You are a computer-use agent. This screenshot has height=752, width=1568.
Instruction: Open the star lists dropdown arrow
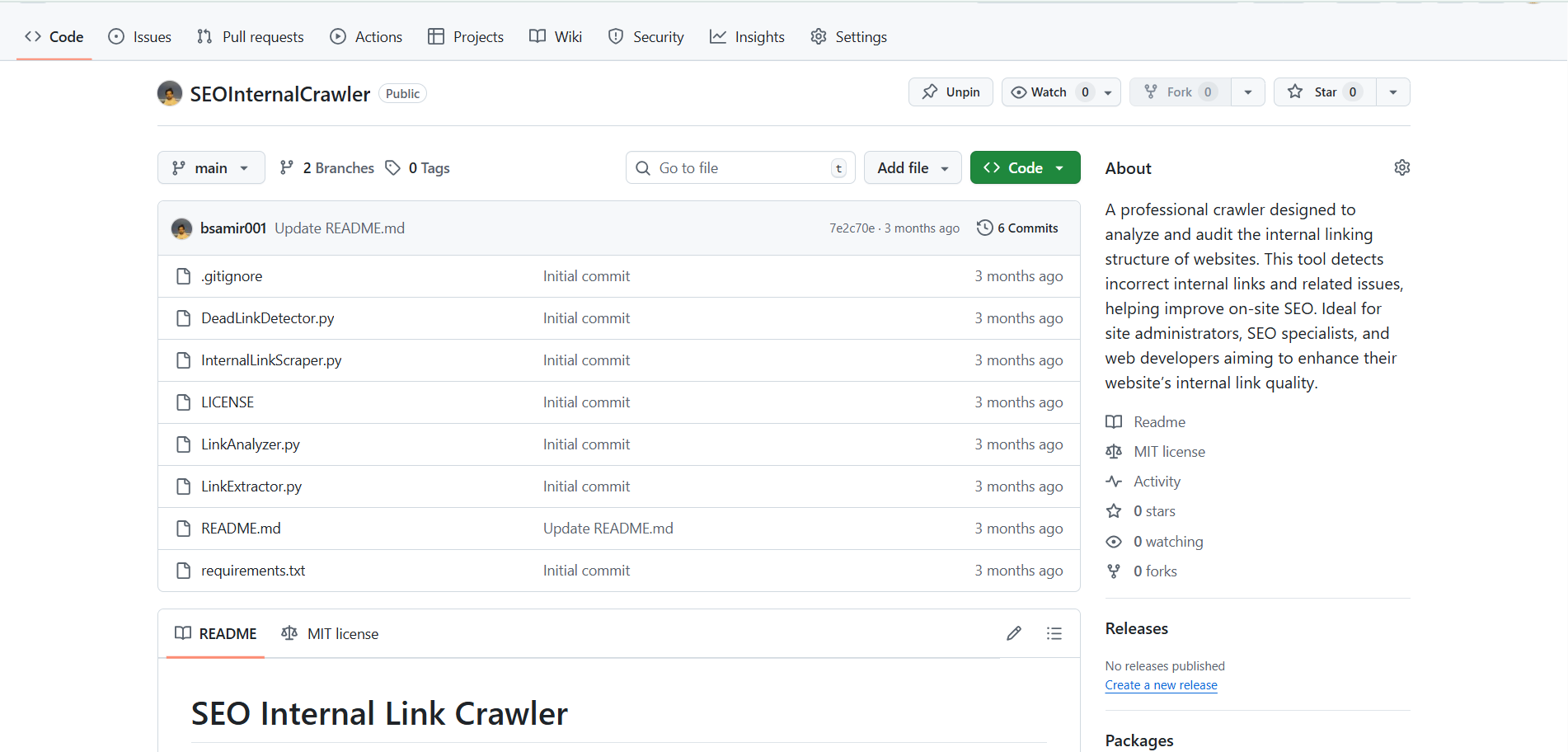(1392, 92)
